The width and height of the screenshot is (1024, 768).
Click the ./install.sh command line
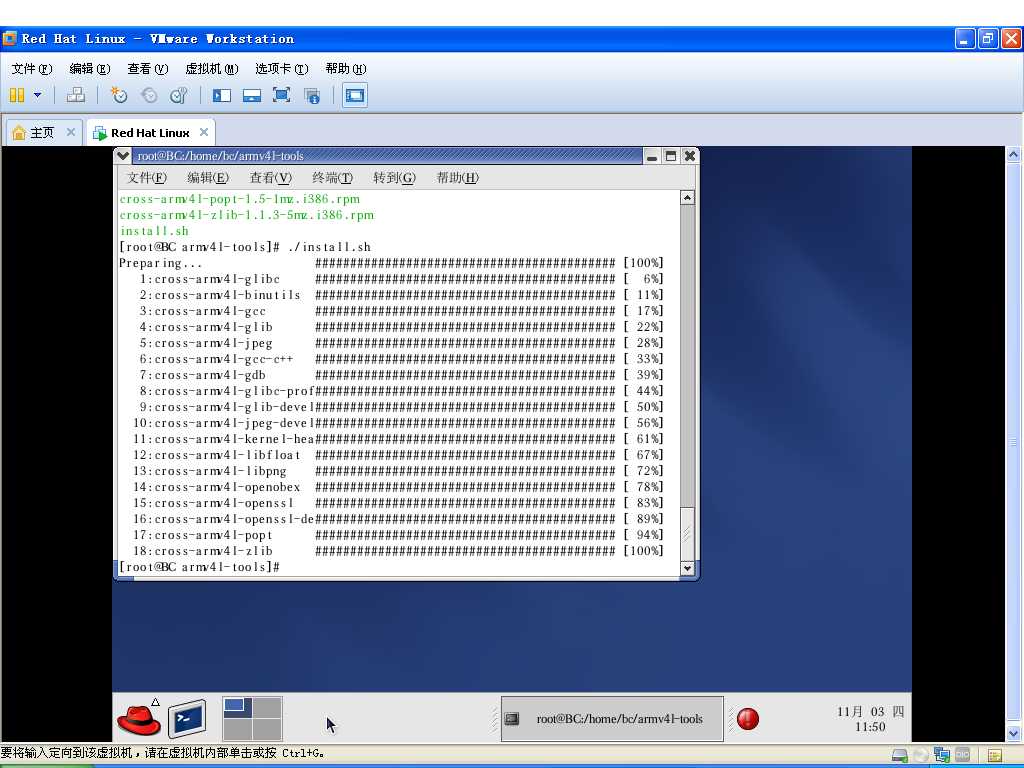245,247
